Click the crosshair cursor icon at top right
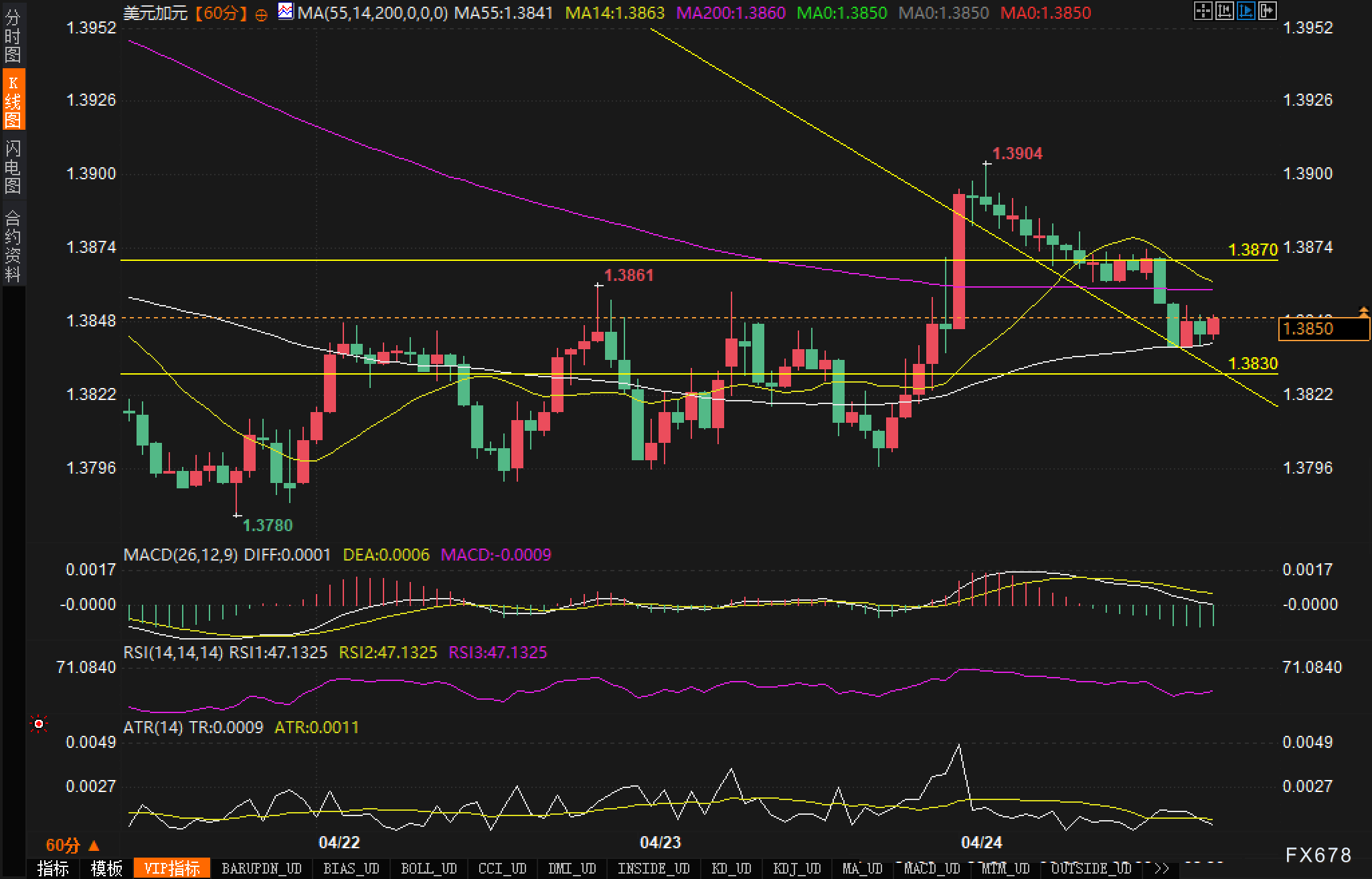Screen dimensions: 1372x879 (x=1203, y=11)
